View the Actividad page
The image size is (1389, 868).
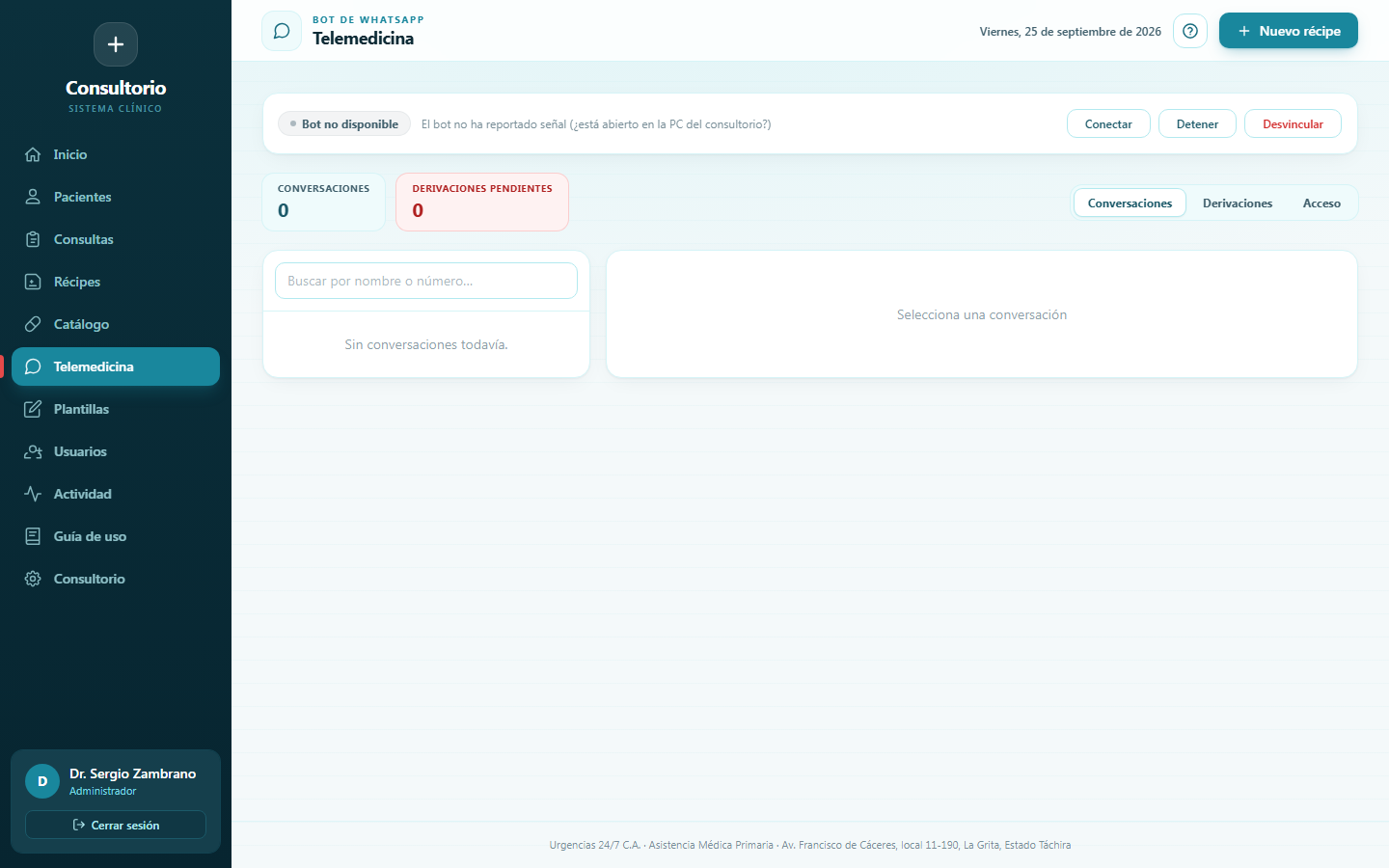point(116,494)
